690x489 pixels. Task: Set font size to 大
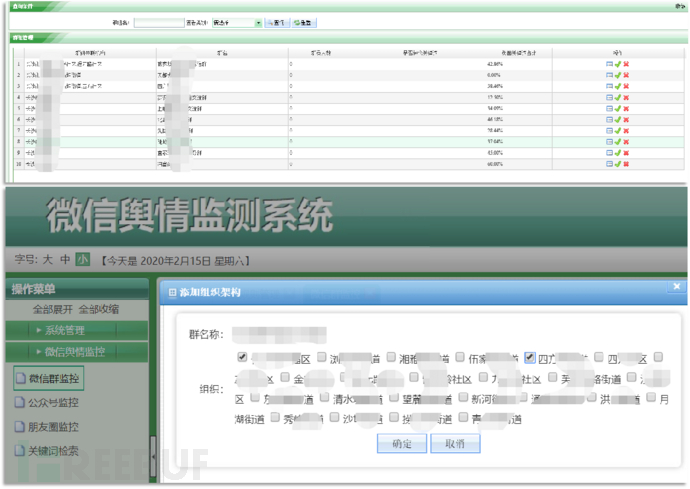pos(48,260)
